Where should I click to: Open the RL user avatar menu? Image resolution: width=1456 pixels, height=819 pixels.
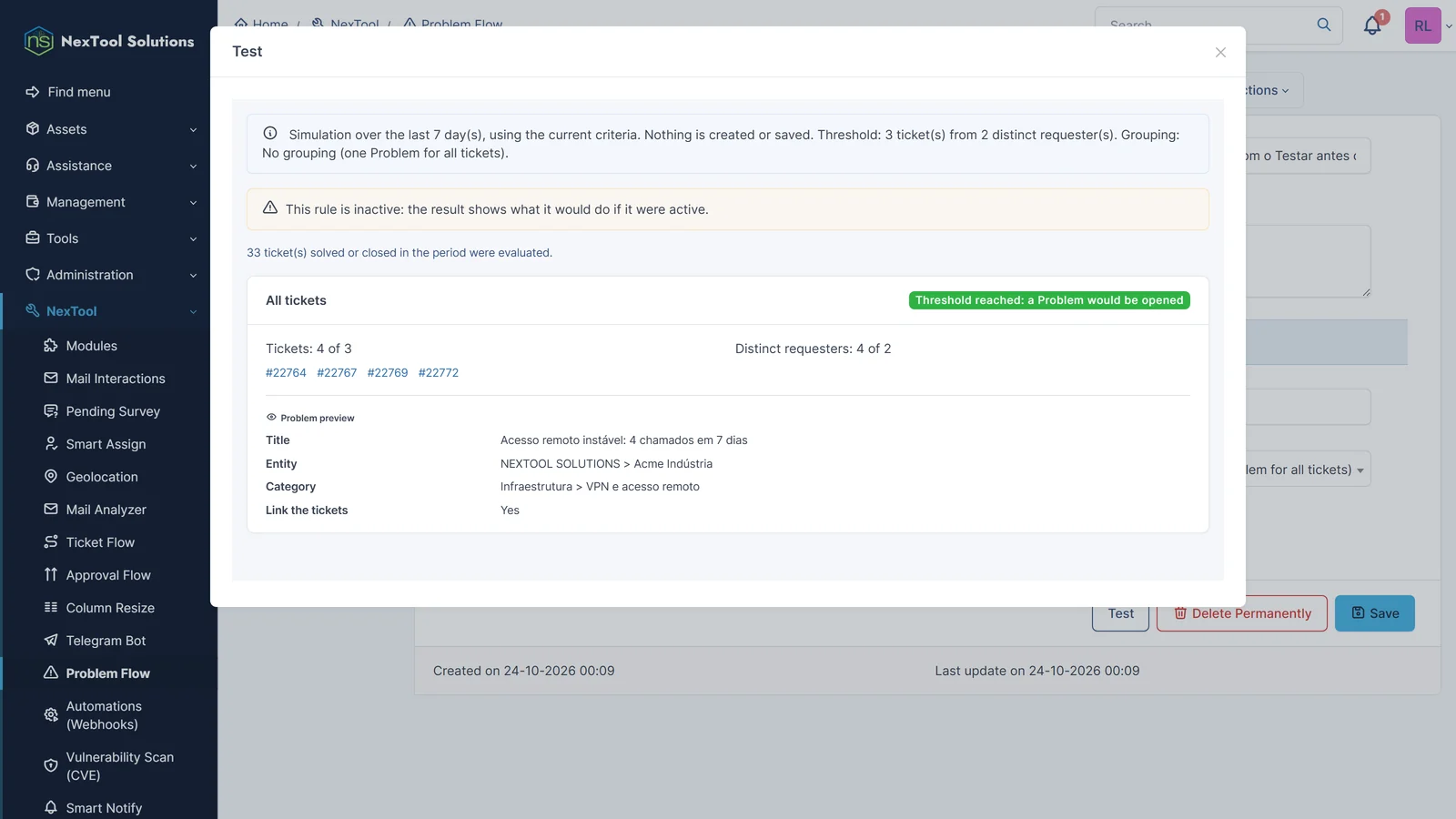pos(1422,25)
